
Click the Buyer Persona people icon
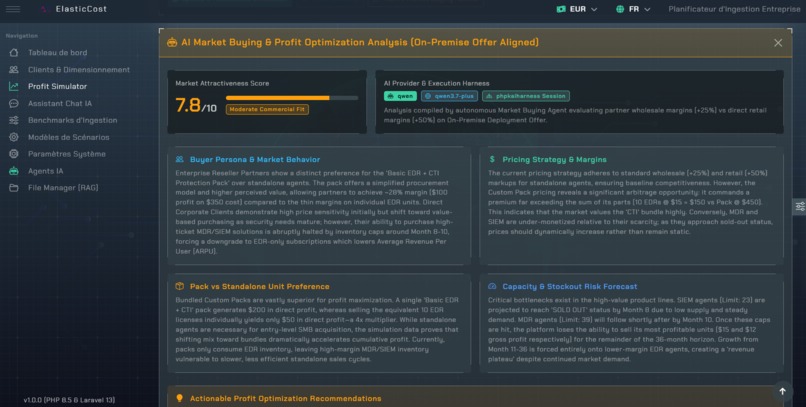pyautogui.click(x=179, y=159)
